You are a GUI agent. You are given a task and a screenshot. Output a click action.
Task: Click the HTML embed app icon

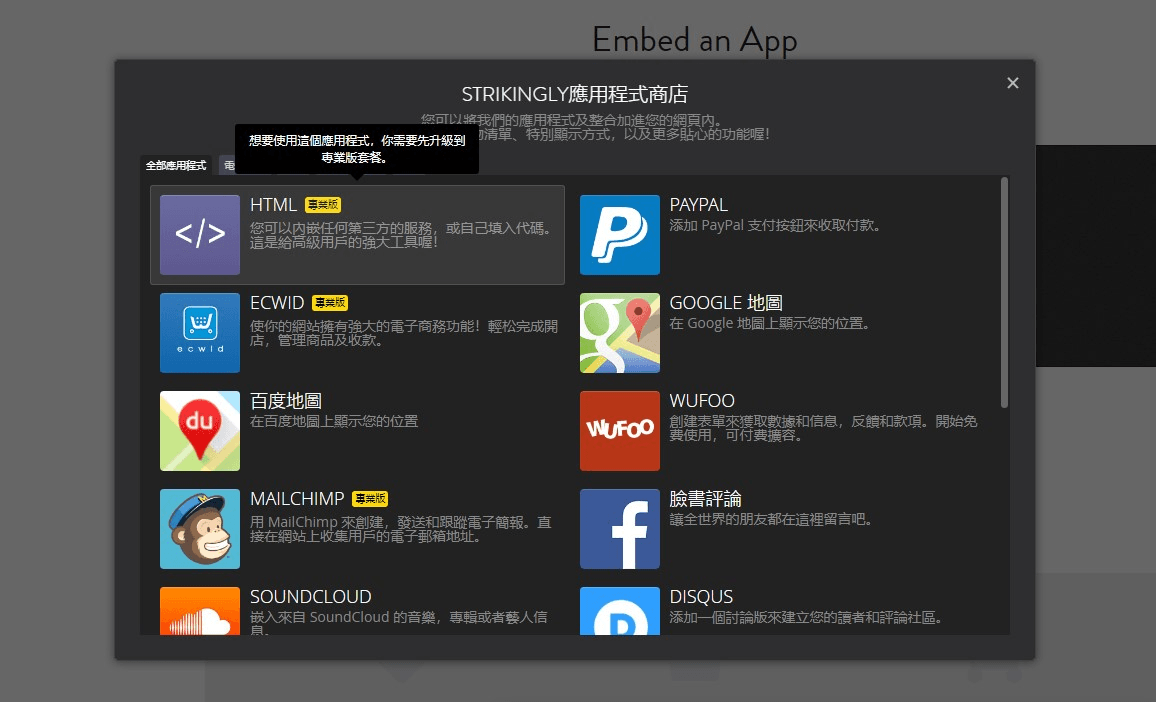pos(199,235)
